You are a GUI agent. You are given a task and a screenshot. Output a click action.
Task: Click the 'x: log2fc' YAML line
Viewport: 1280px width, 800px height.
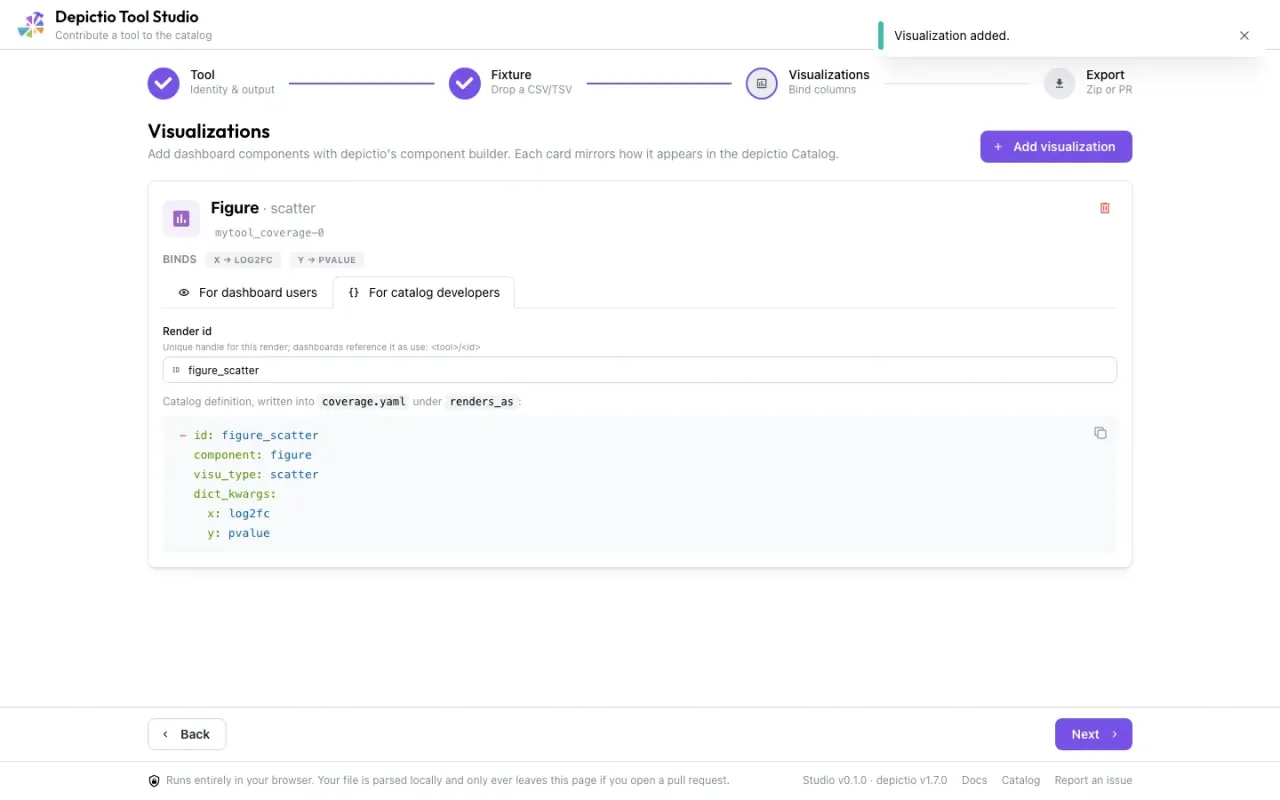click(238, 513)
